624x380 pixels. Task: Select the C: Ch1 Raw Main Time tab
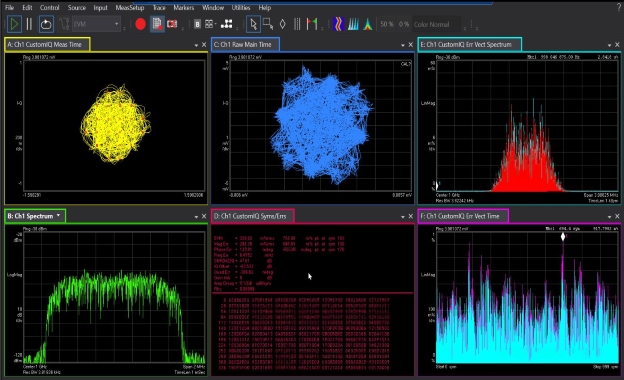(245, 45)
